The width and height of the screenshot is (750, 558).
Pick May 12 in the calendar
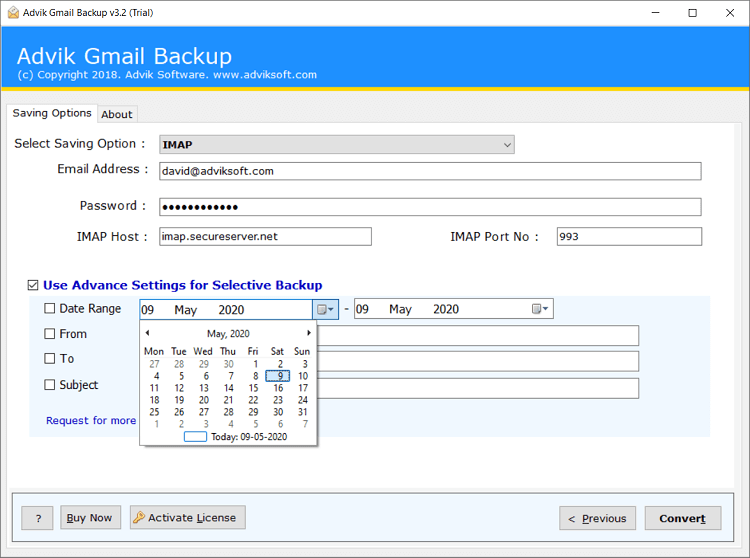tap(179, 388)
